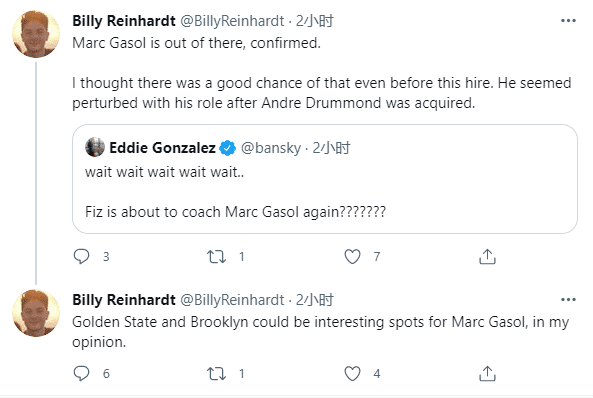Open more options menu on second tweet
This screenshot has height=398, width=593.
tap(568, 300)
